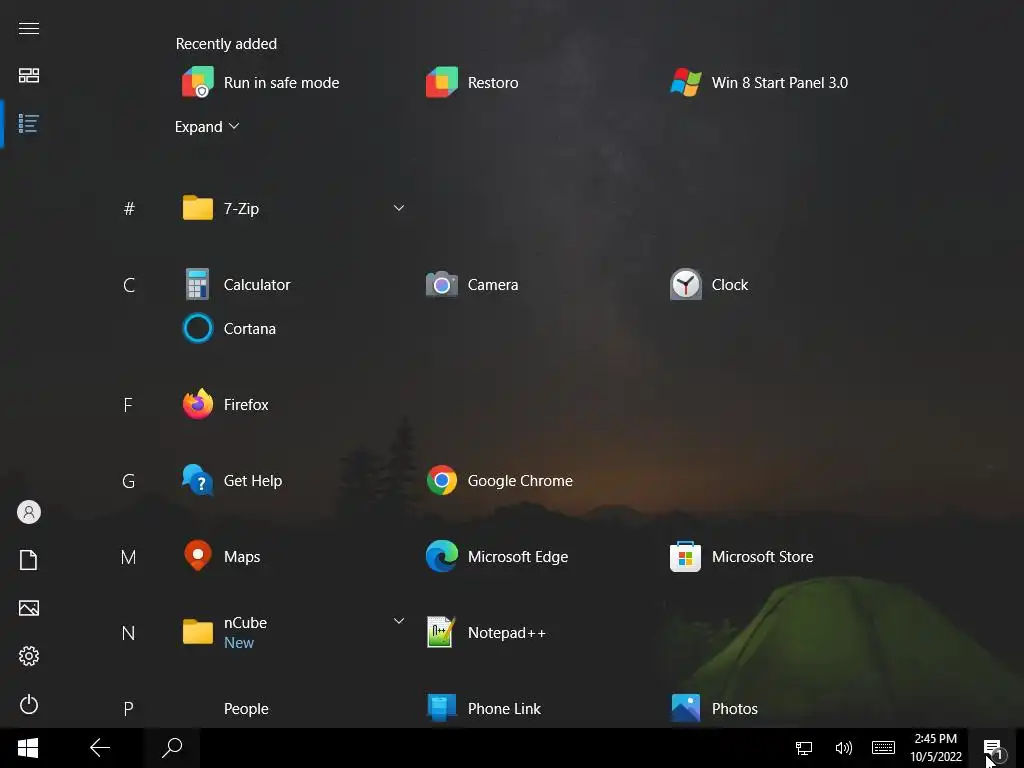Open Phone Link app
The height and width of the screenshot is (768, 1024).
[484, 709]
